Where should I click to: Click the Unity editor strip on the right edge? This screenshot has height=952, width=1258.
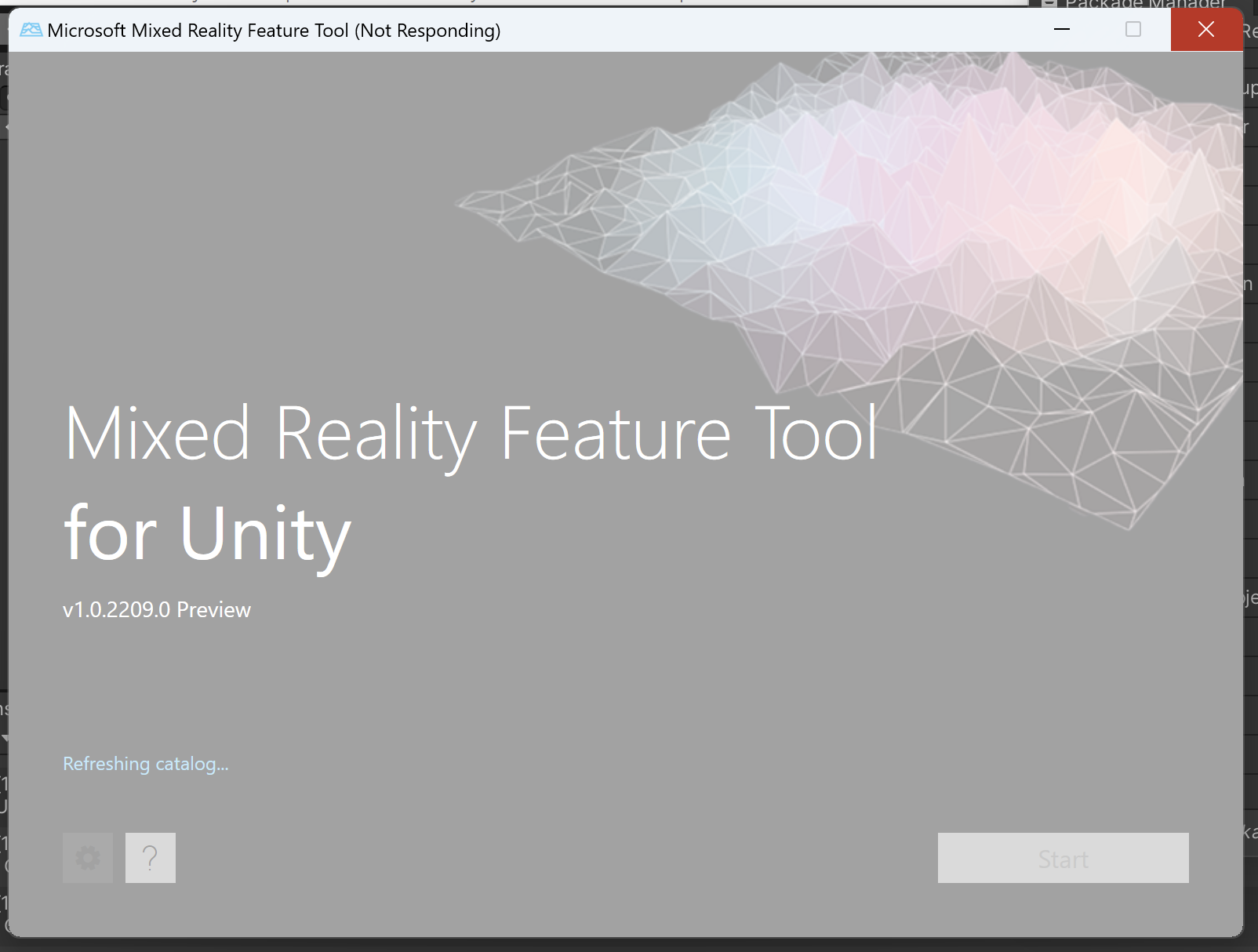coord(1251,471)
